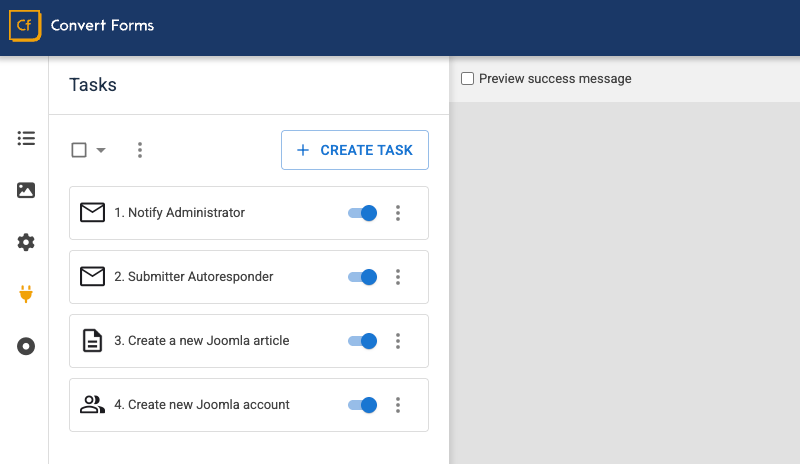This screenshot has height=464, width=800.
Task: Click the Joomla article document icon
Action: 92,341
